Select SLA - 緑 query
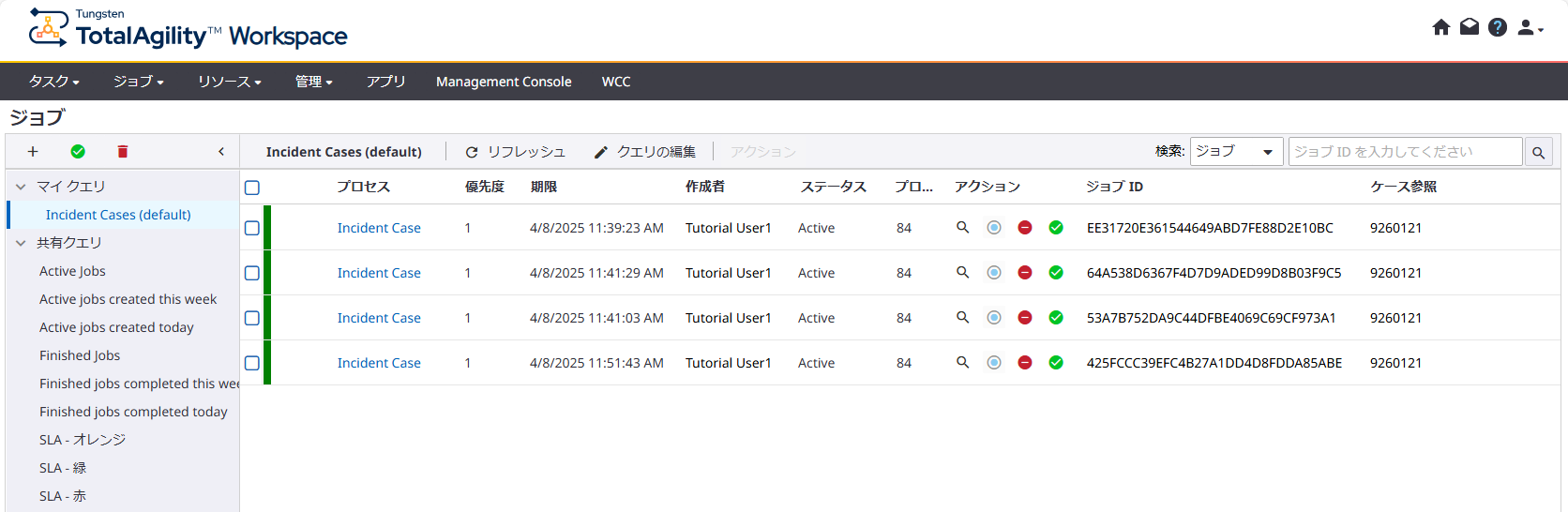This screenshot has width=1568, height=512. point(63,468)
